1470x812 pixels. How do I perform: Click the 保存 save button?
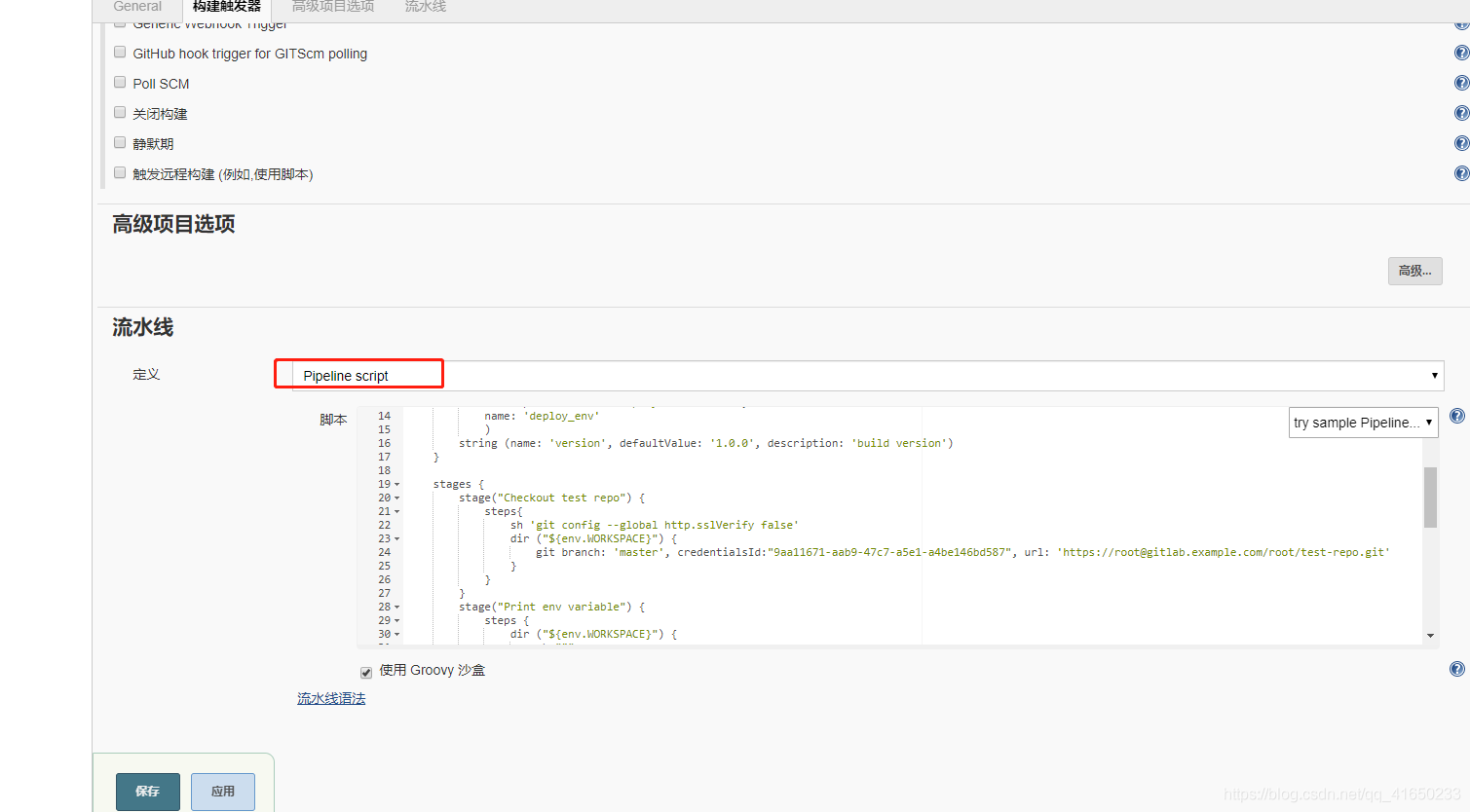coord(148,792)
